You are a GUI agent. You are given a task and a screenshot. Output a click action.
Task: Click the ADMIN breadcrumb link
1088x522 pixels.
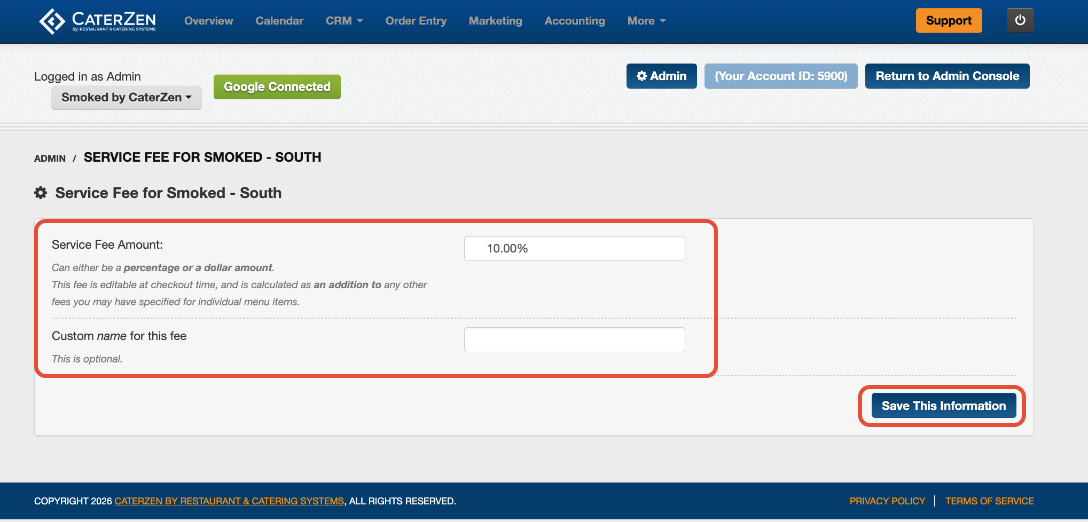(50, 159)
